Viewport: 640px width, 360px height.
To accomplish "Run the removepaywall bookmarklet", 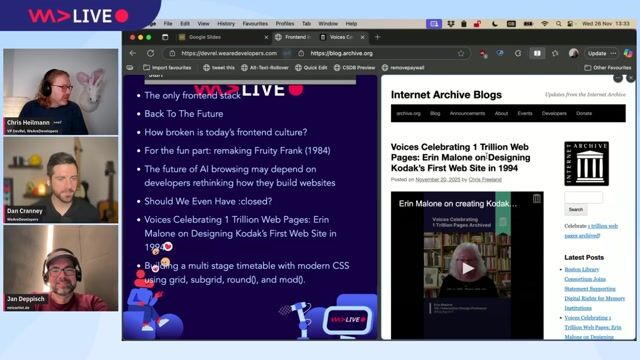I will (403, 68).
